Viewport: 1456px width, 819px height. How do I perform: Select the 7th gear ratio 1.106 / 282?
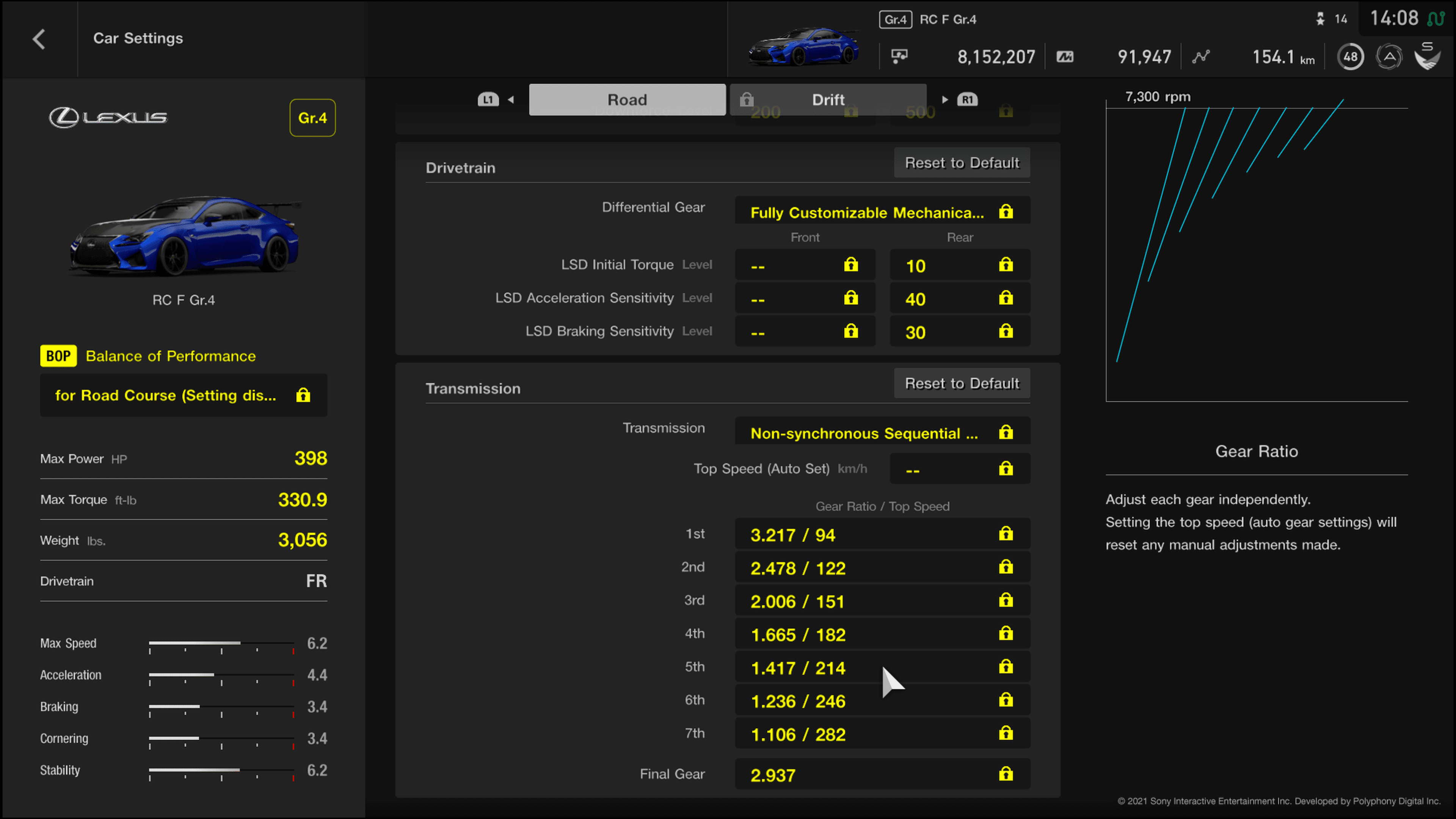882,734
